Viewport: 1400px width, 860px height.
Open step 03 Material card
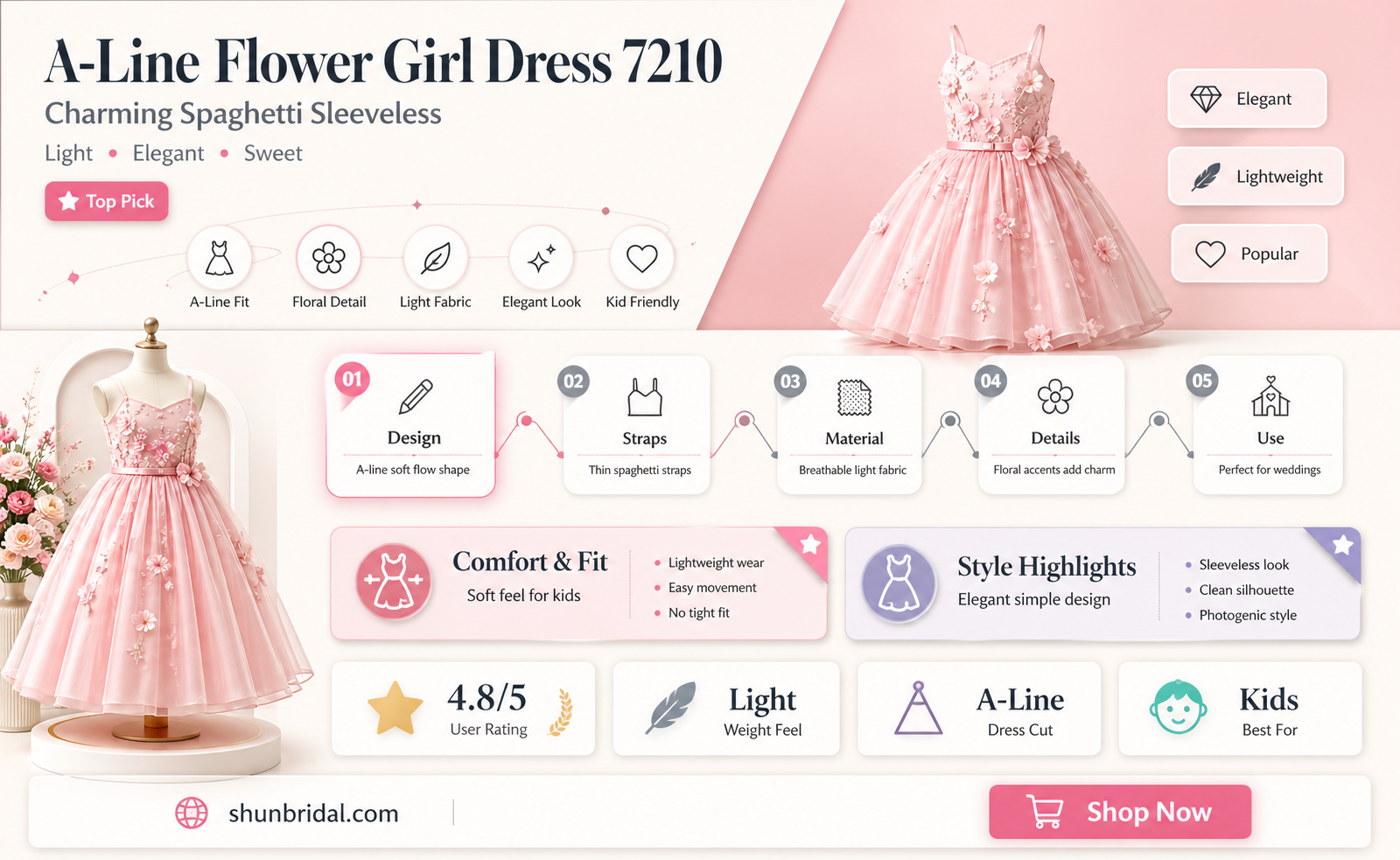point(850,425)
